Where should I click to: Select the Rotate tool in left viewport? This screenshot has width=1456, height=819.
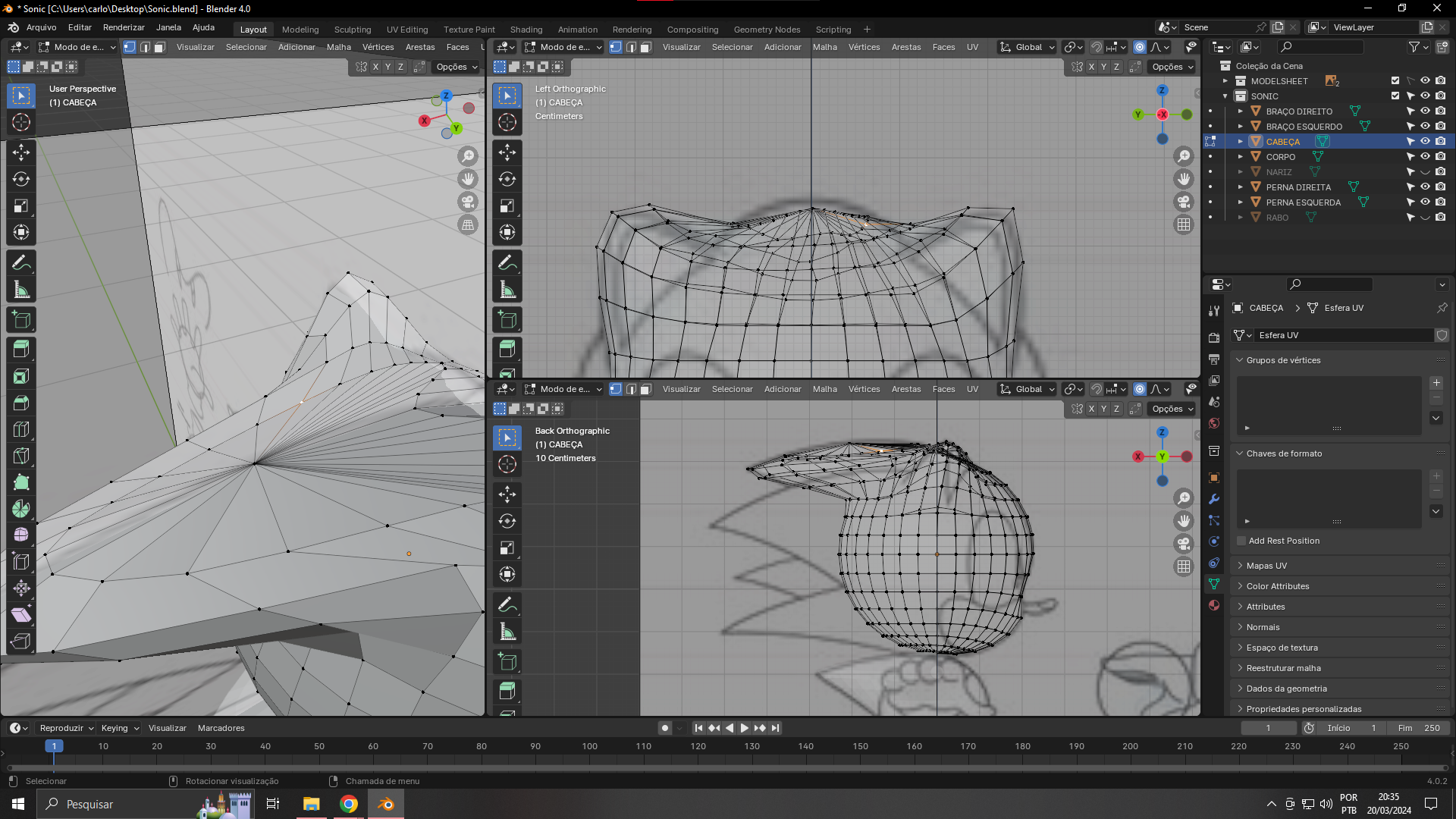click(21, 179)
